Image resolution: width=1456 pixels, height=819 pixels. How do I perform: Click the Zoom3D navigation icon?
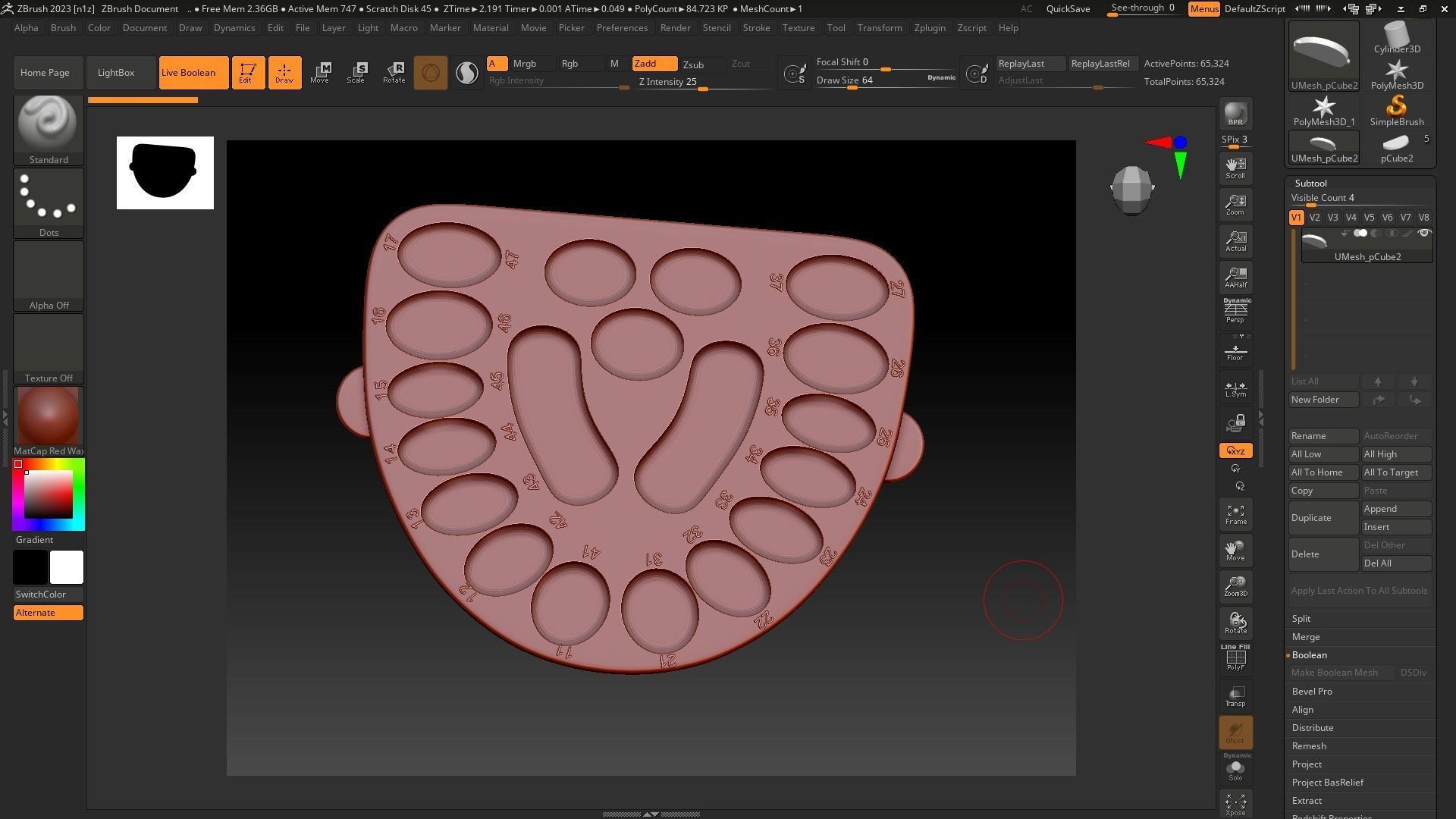tap(1235, 585)
